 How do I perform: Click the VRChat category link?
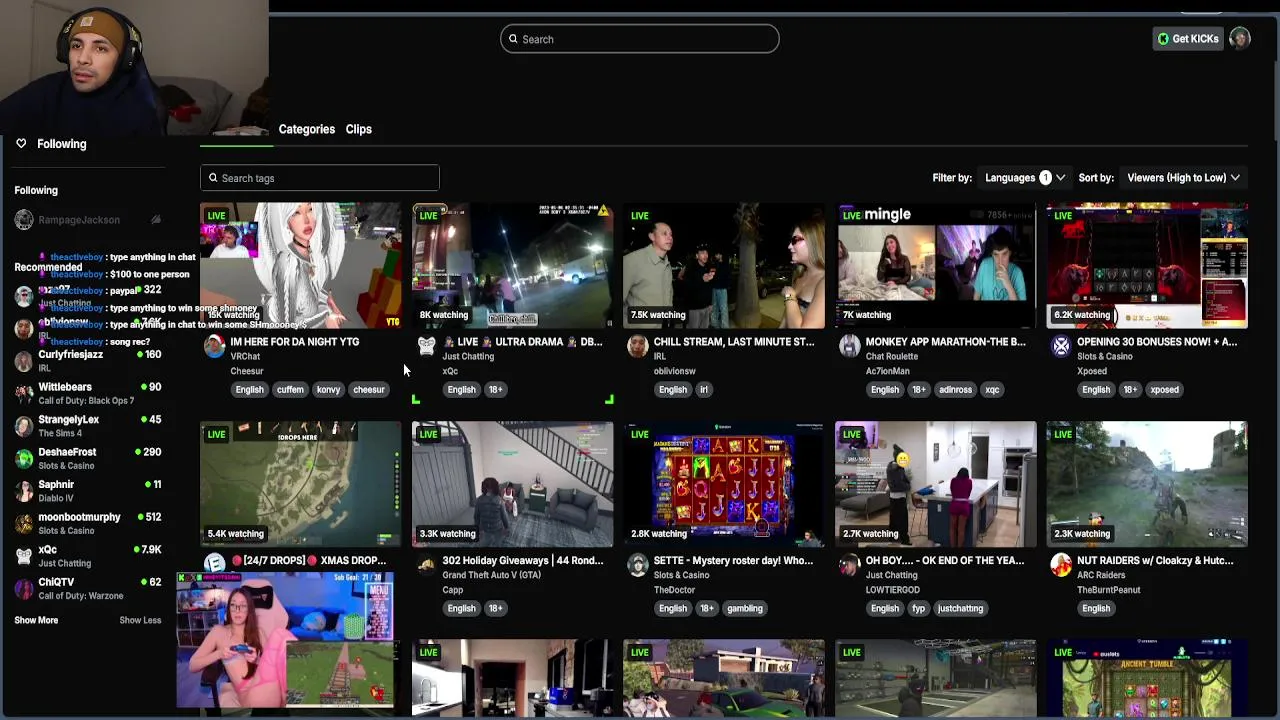(x=245, y=357)
